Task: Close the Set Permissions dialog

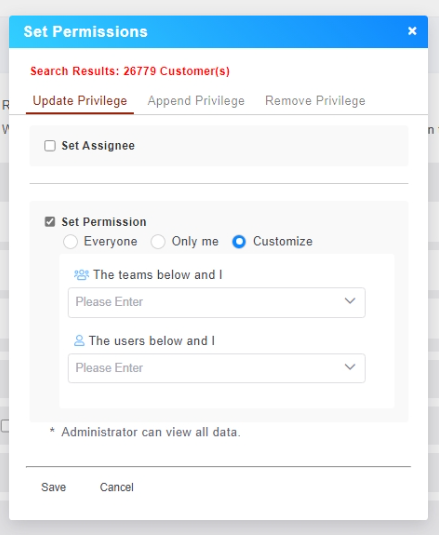Action: coord(412,31)
